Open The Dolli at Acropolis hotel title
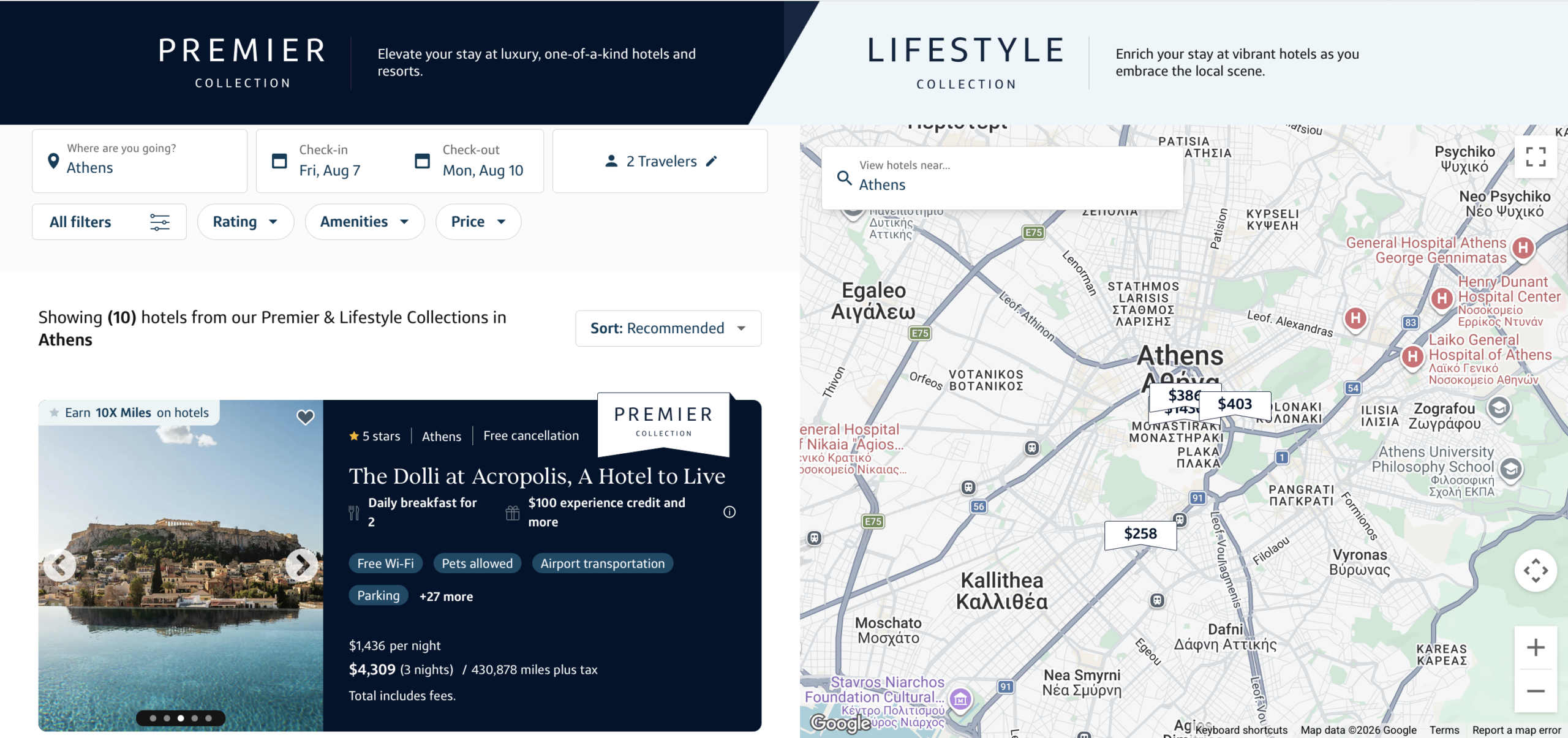Image resolution: width=1568 pixels, height=738 pixels. tap(537, 476)
